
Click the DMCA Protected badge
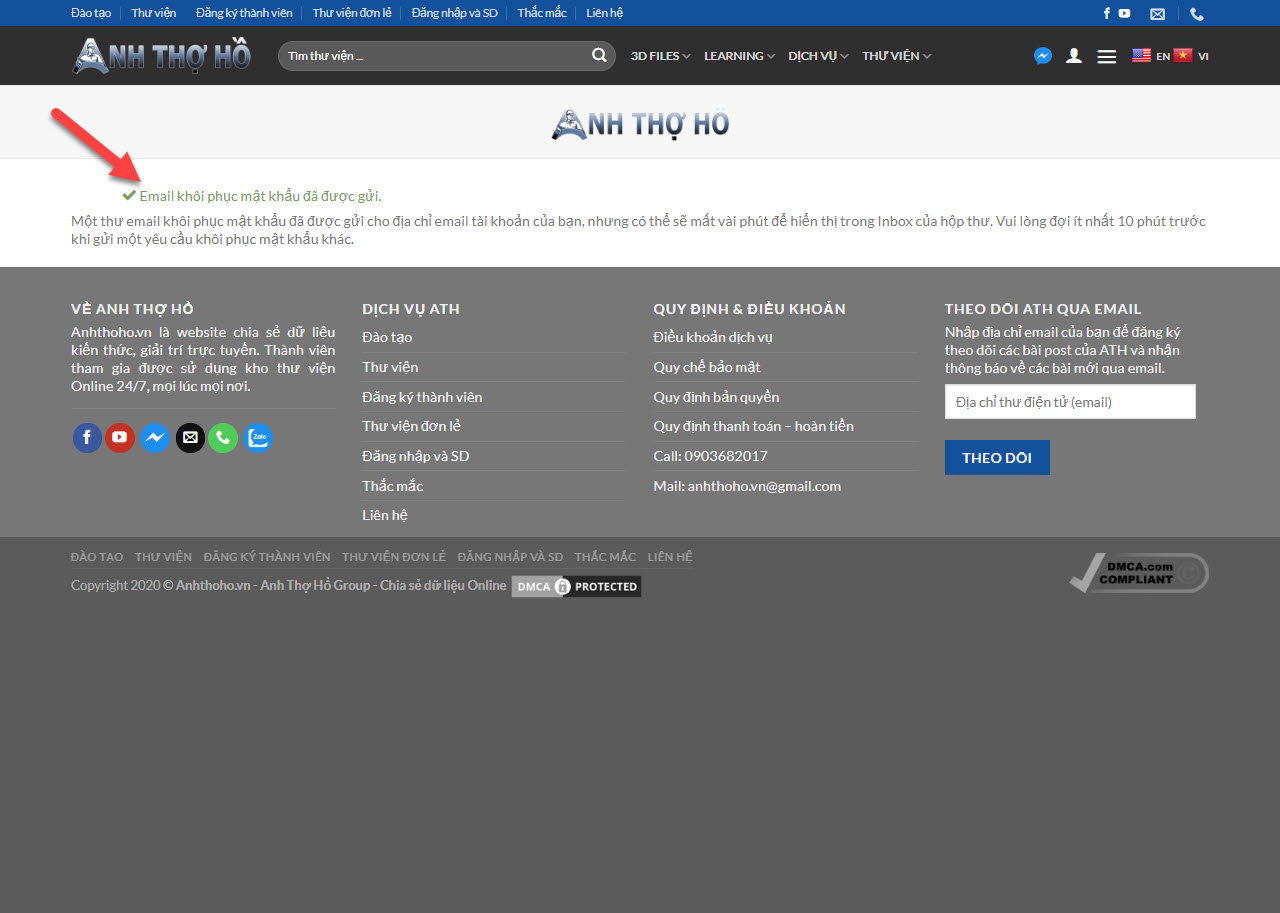[x=576, y=586]
